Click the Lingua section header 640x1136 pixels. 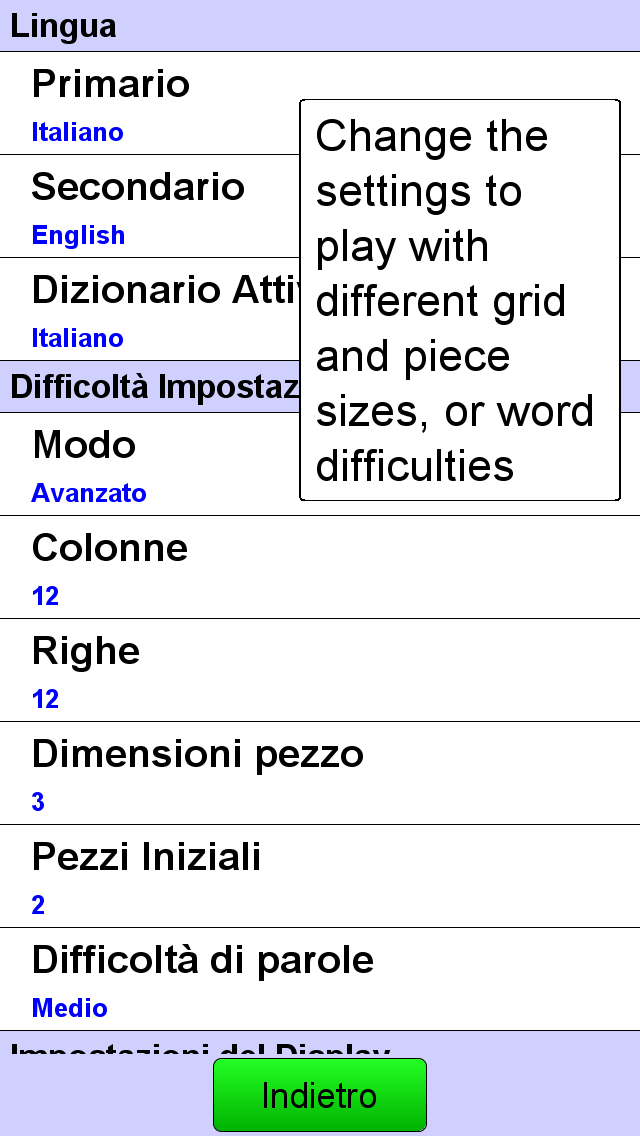click(x=320, y=26)
